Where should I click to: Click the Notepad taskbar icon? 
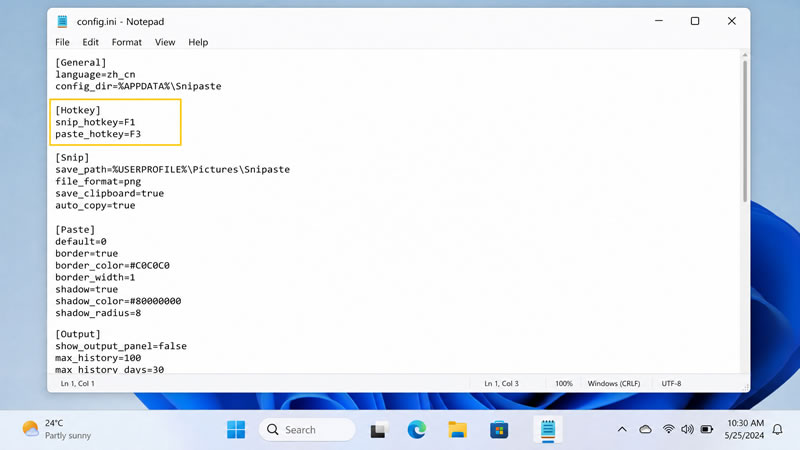548,430
